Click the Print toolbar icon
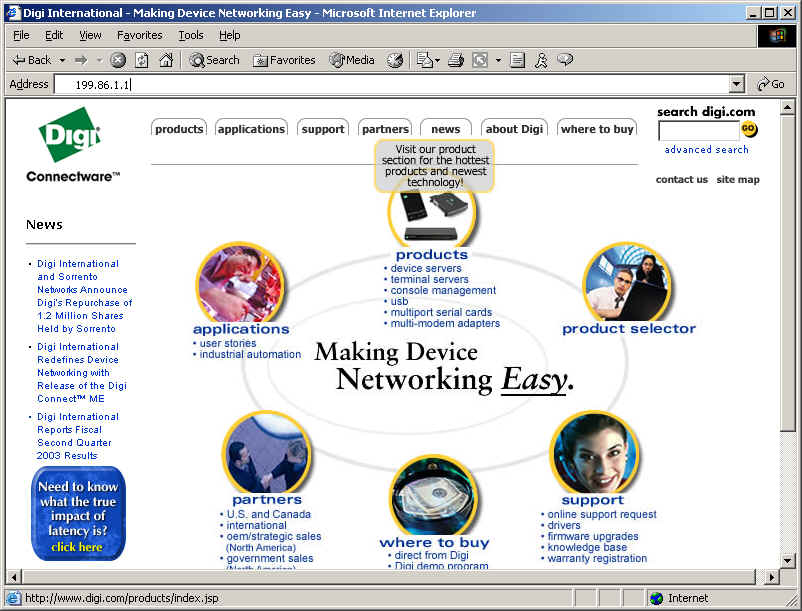Screen dimensions: 802x611 [x=456, y=60]
